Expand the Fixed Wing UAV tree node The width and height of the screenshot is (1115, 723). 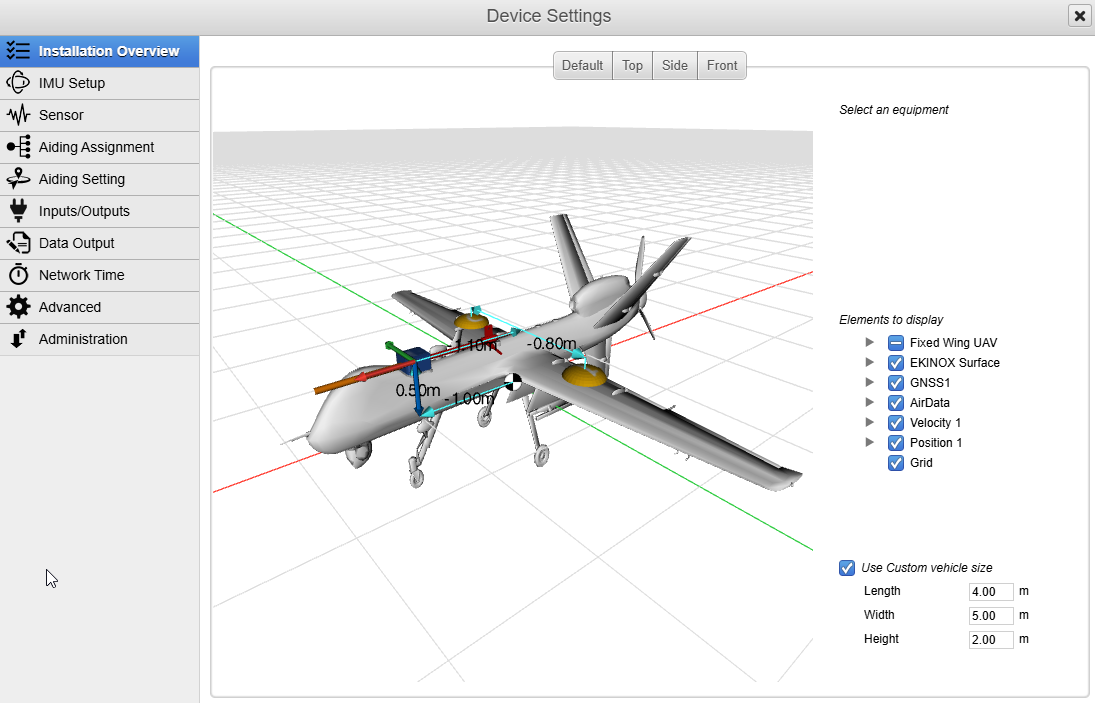pyautogui.click(x=870, y=343)
